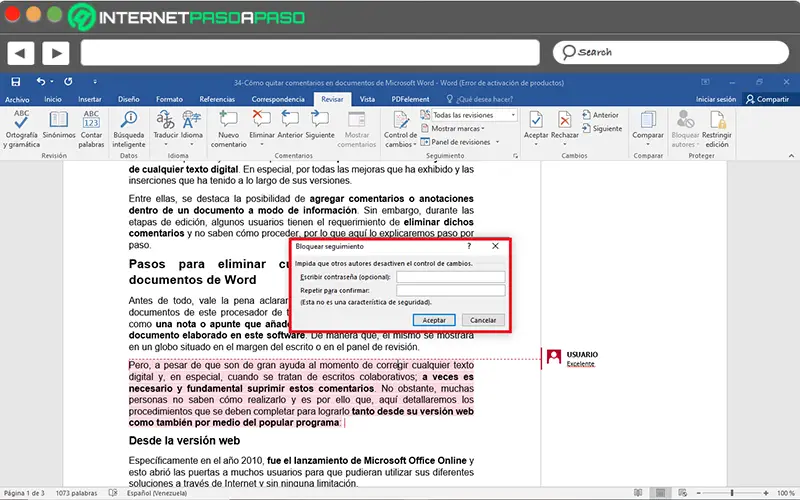Click the Escribir contraseña field

pyautogui.click(x=451, y=277)
